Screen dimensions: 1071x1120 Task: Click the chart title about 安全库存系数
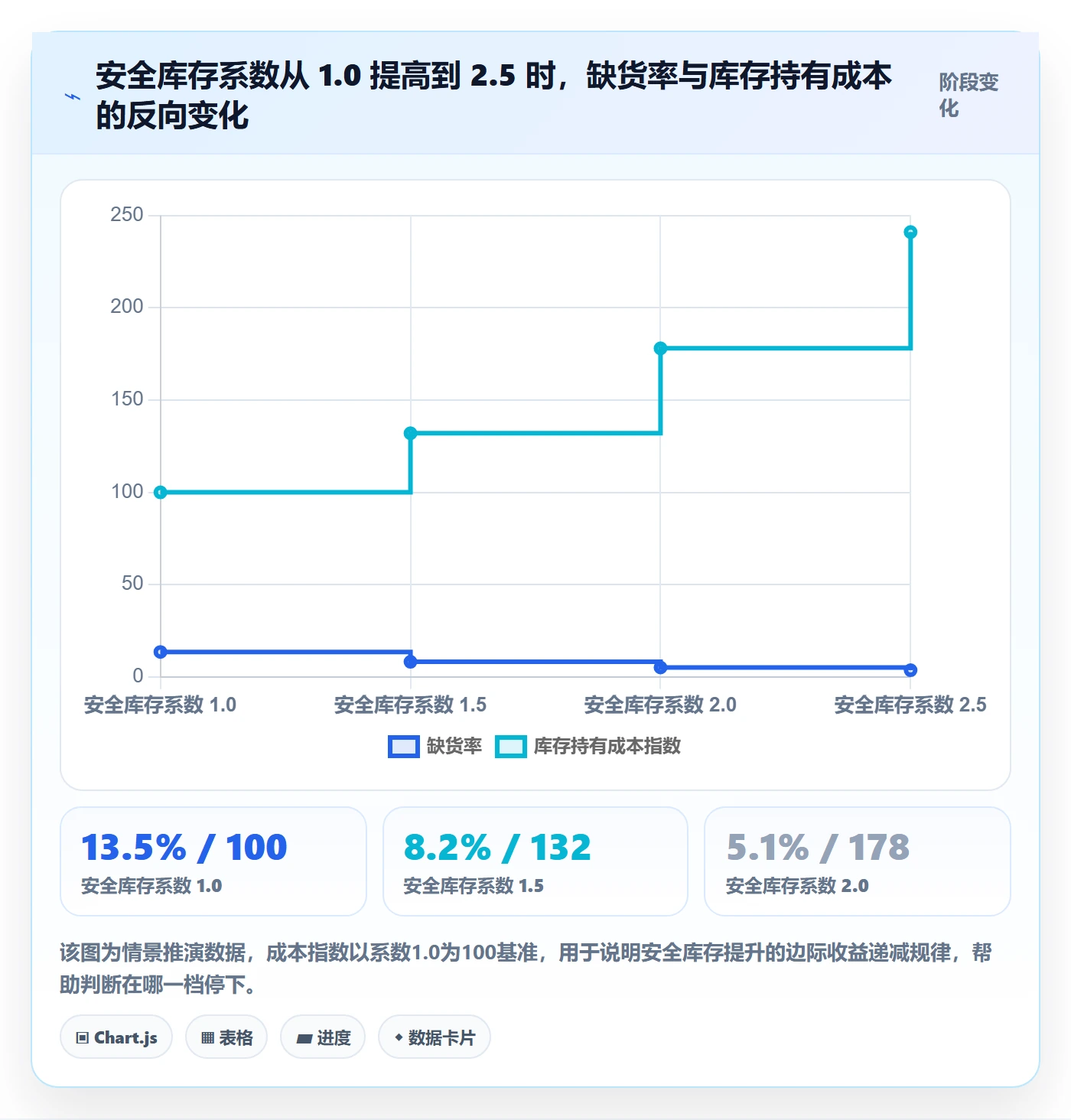coord(493,96)
